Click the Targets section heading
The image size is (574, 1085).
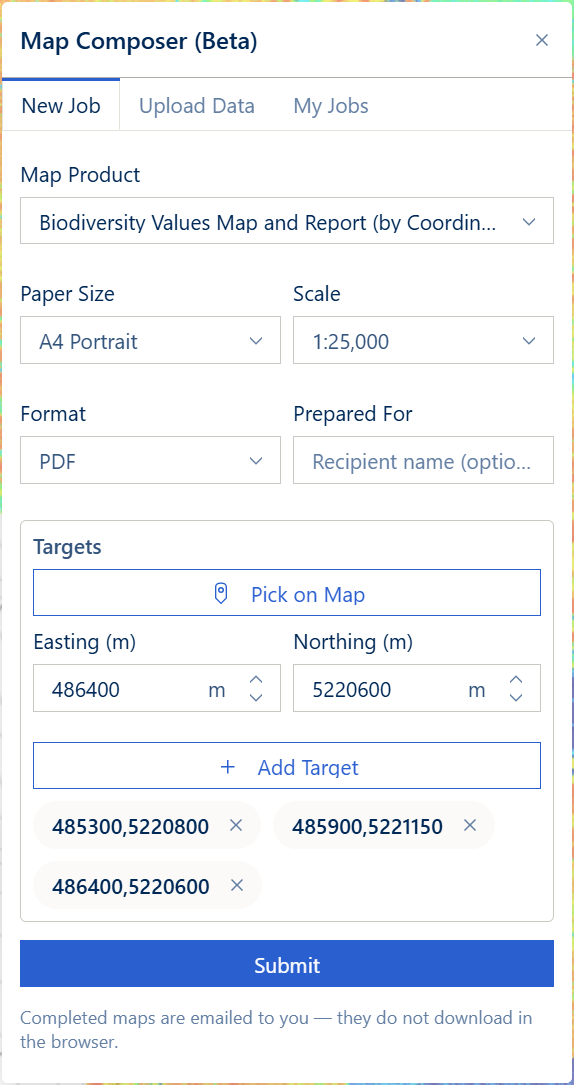(x=67, y=547)
